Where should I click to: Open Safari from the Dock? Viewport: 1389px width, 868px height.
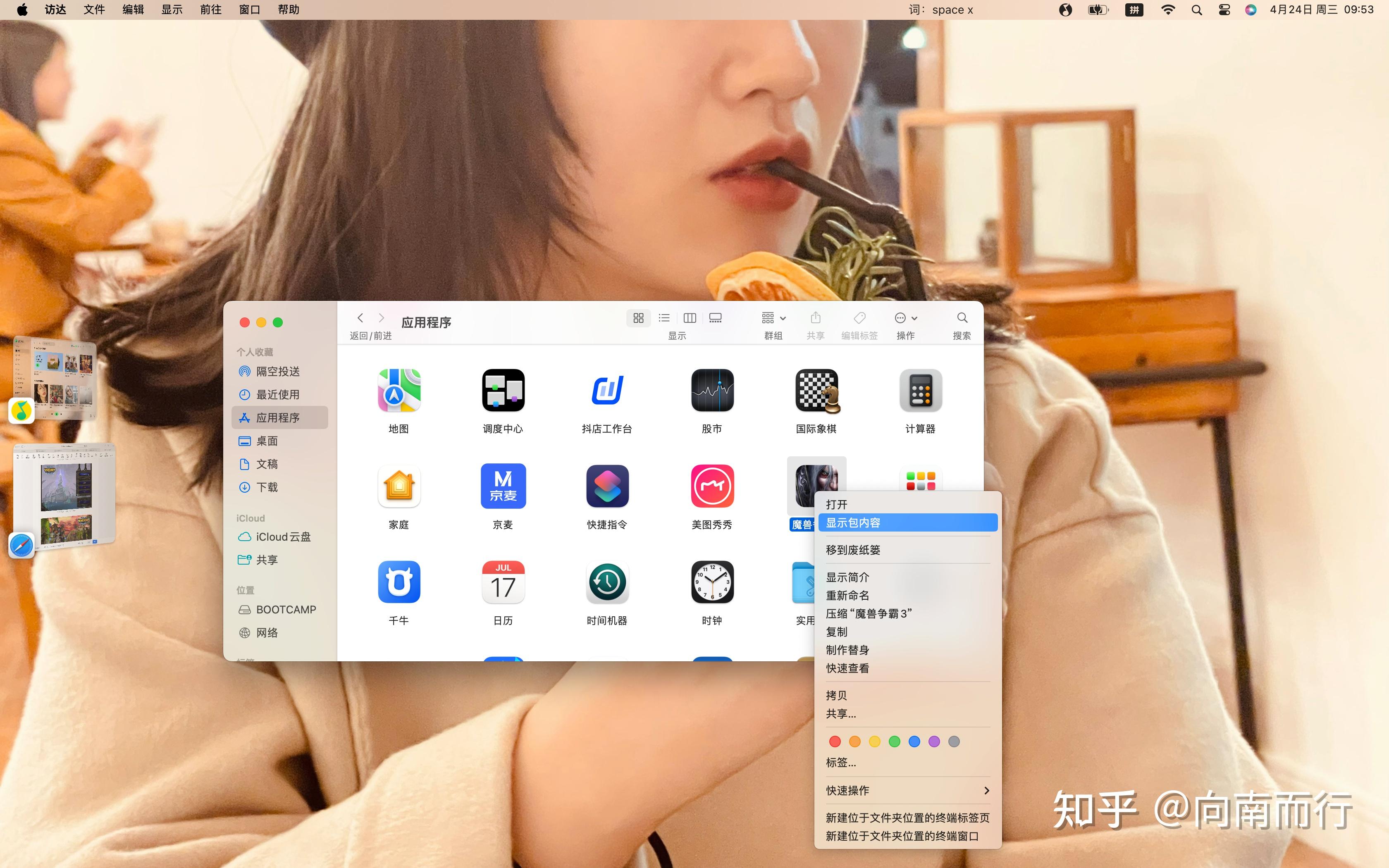(x=21, y=545)
